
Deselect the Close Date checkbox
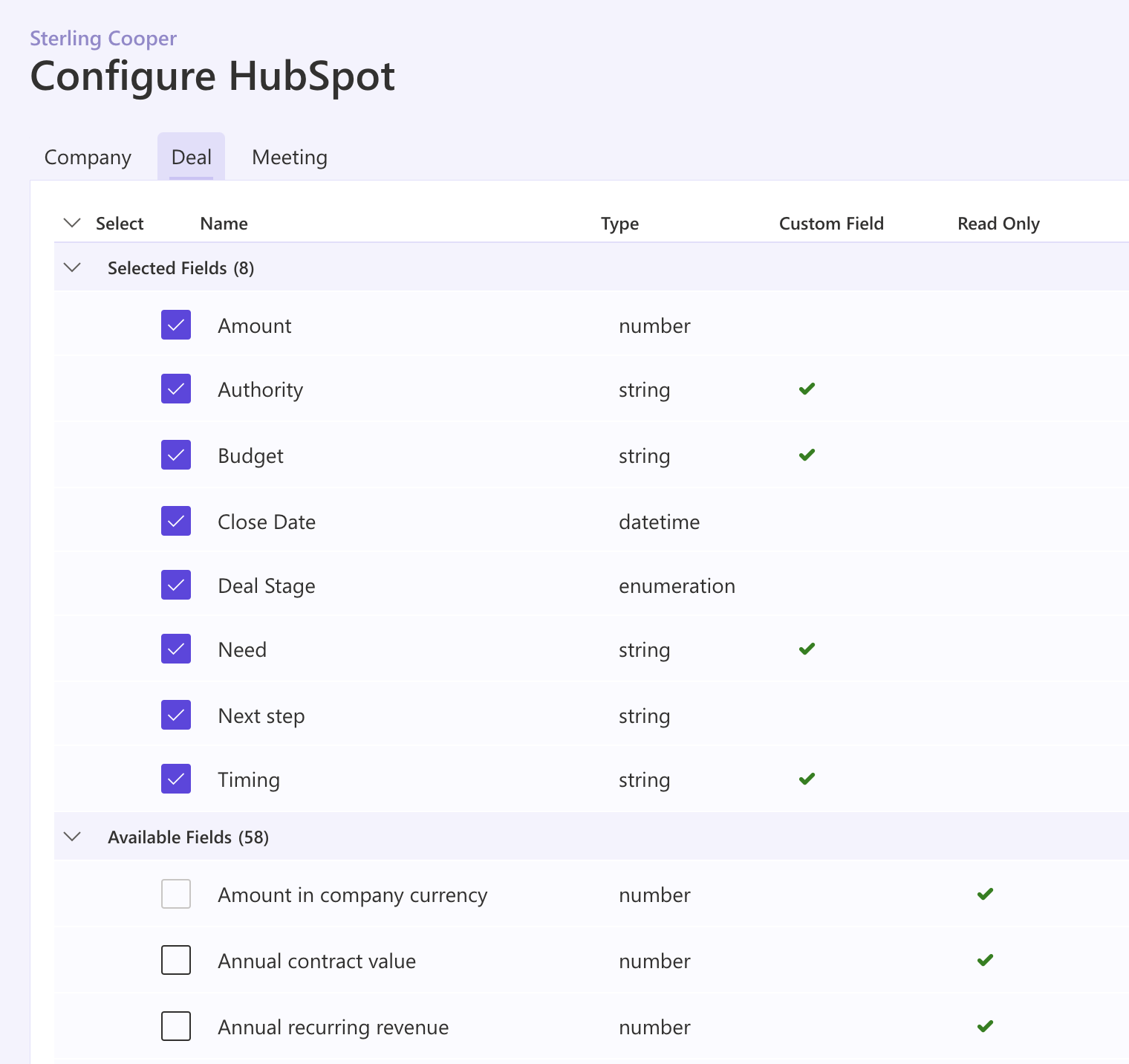tap(176, 521)
